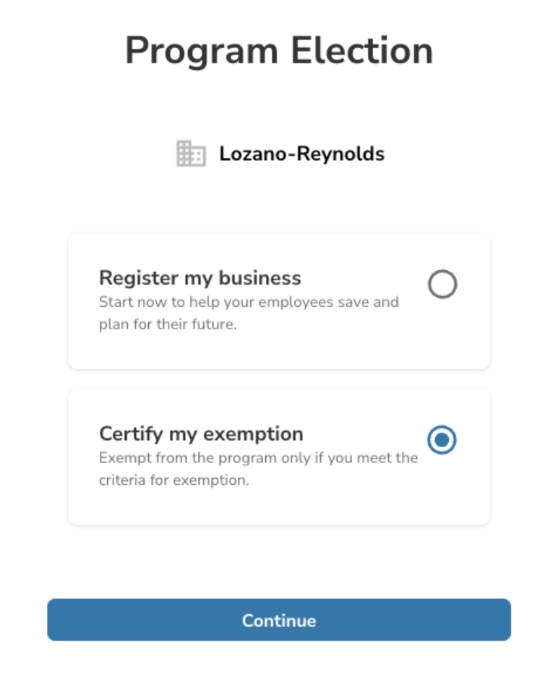Image resolution: width=557 pixels, height=679 pixels.
Task: Choose the Certify my exemption title
Action: pyautogui.click(x=201, y=434)
